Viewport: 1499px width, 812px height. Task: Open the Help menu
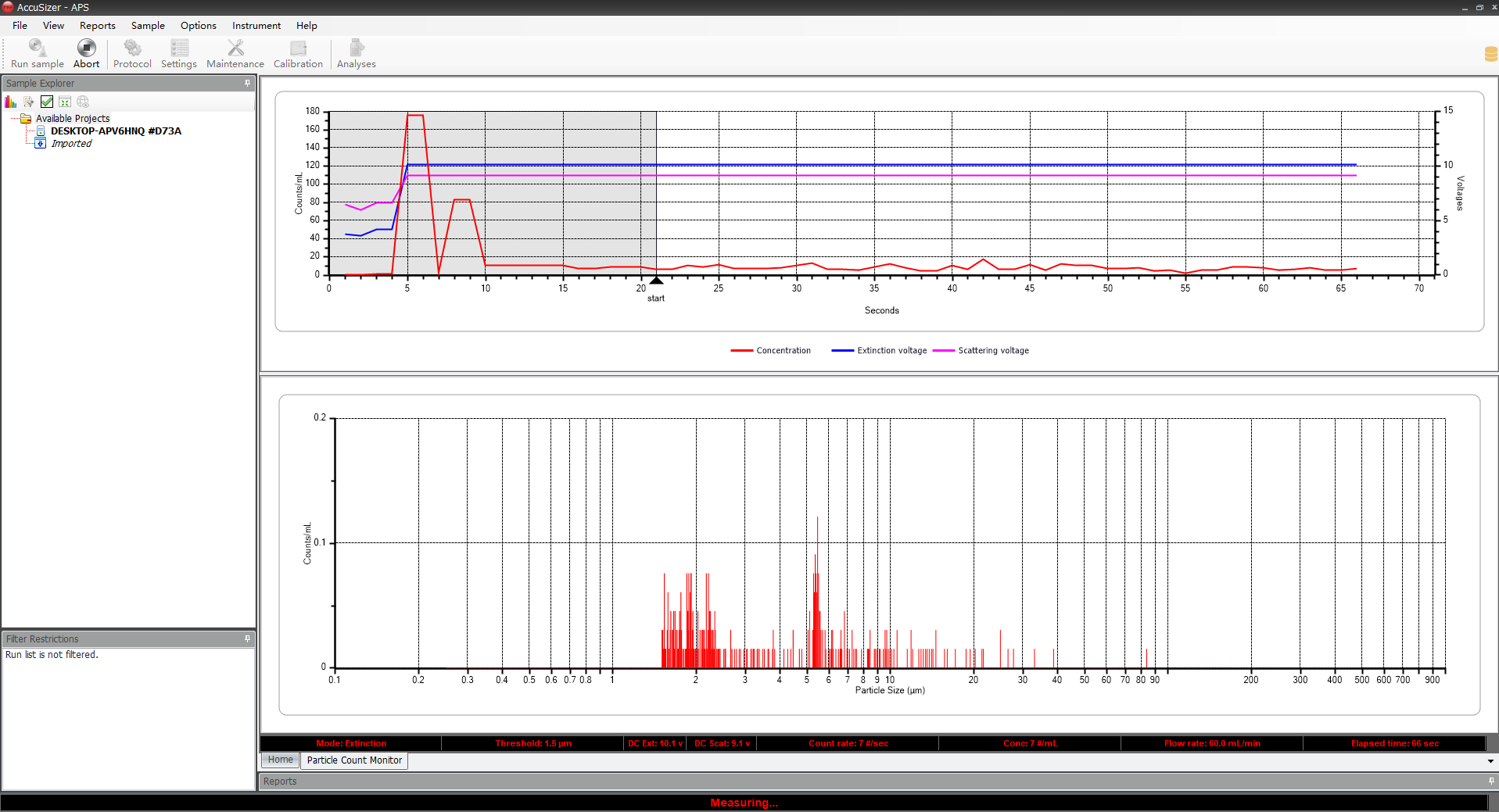click(x=307, y=25)
